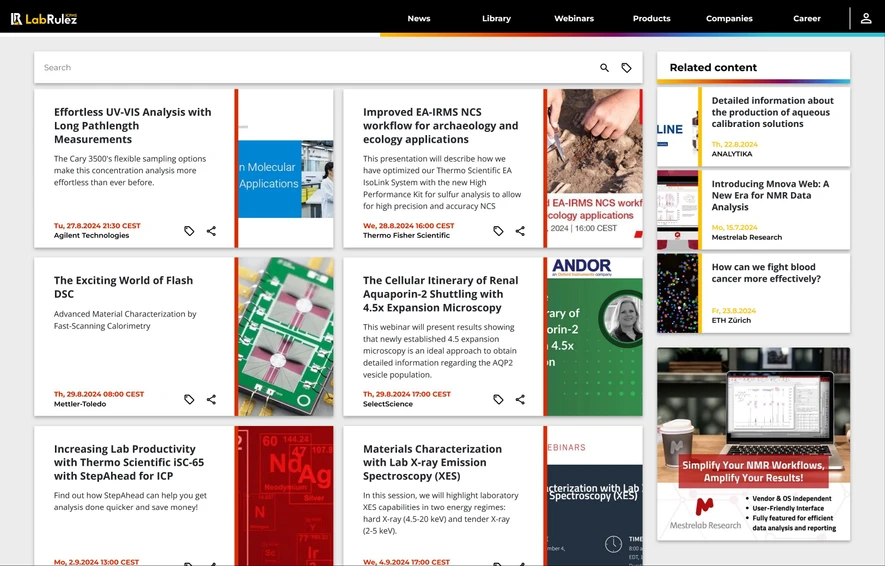
Task: Open the Products menu
Action: click(651, 19)
